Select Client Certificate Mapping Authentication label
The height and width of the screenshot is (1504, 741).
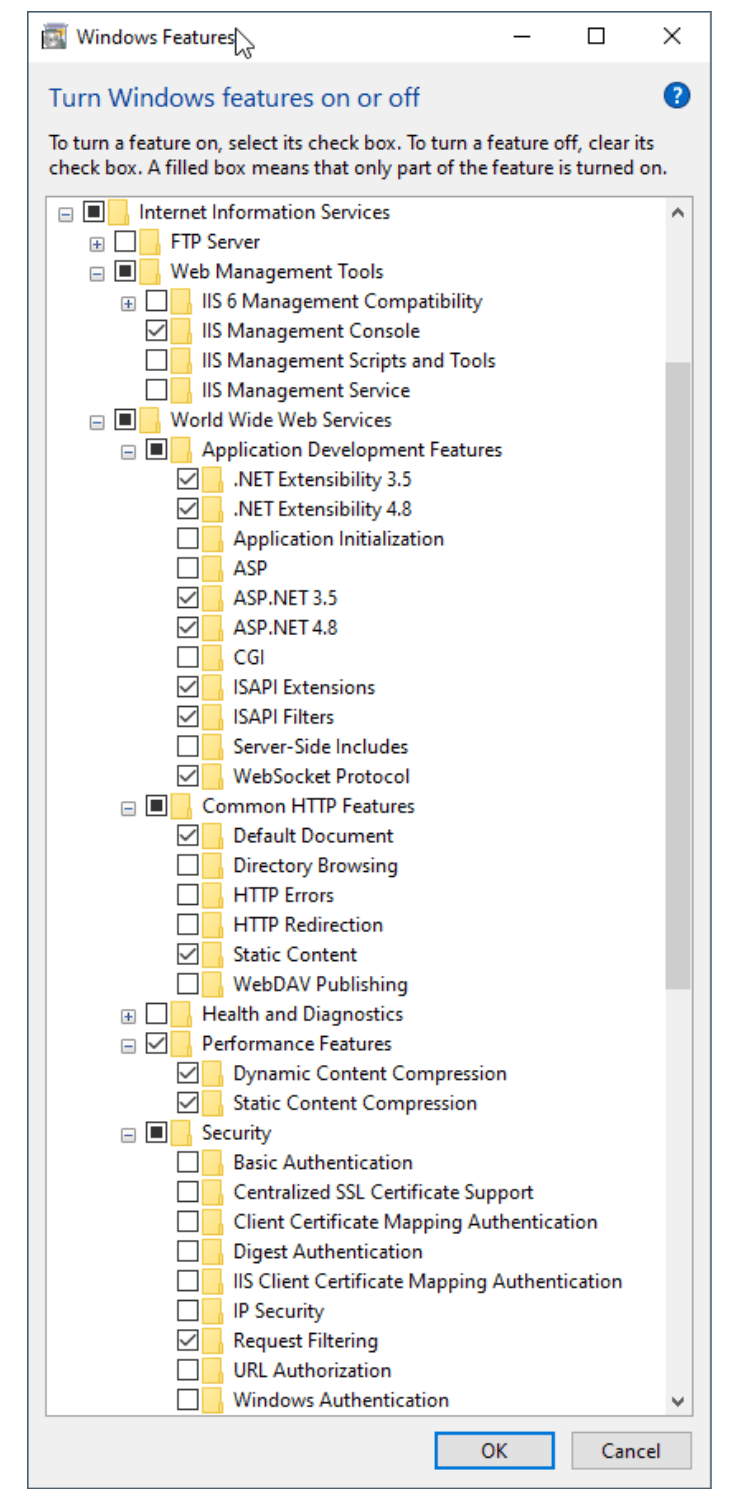click(415, 1222)
